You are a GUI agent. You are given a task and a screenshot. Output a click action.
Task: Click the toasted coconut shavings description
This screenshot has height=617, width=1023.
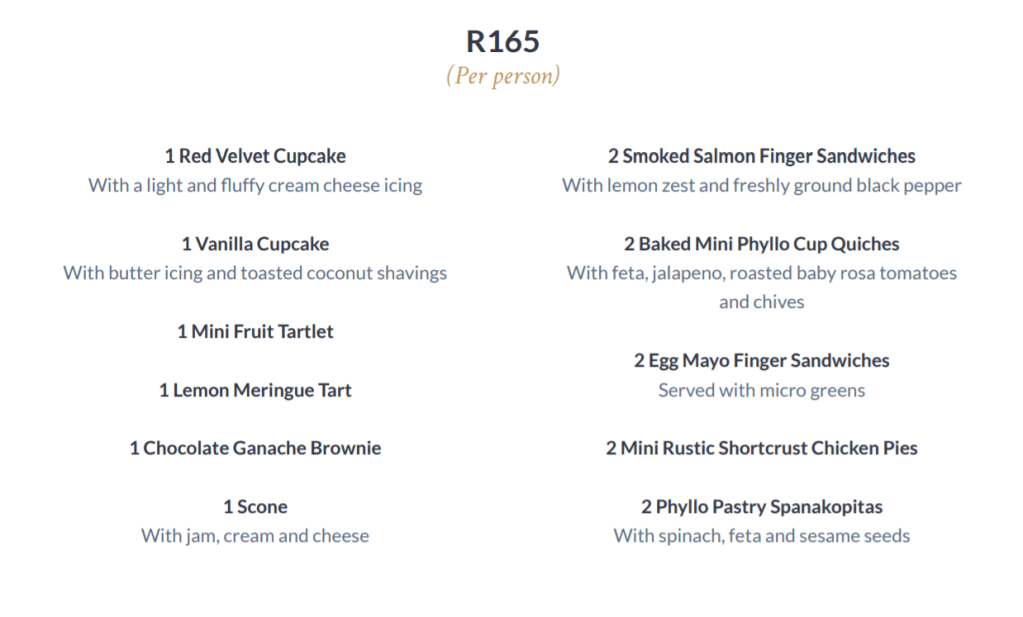[x=255, y=273]
